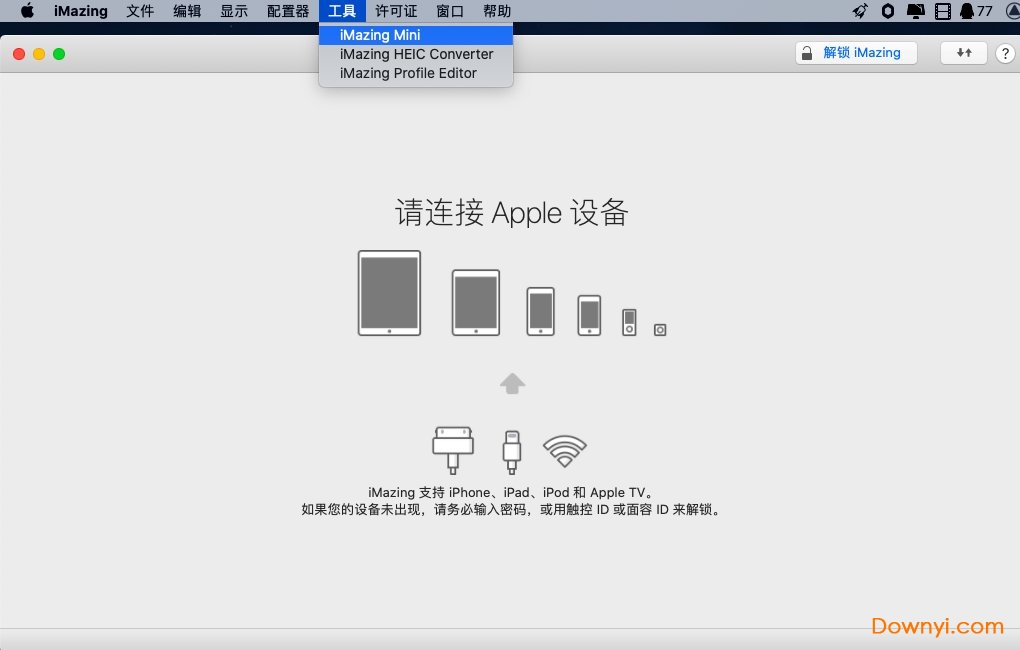Open transfers with the up-down arrows button
This screenshot has width=1020, height=650.
pos(964,53)
